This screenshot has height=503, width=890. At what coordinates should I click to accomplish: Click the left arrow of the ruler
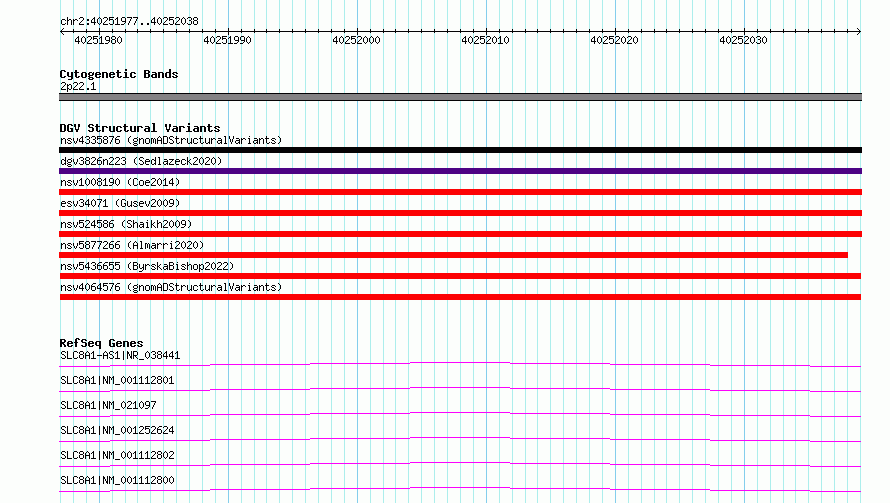point(62,32)
